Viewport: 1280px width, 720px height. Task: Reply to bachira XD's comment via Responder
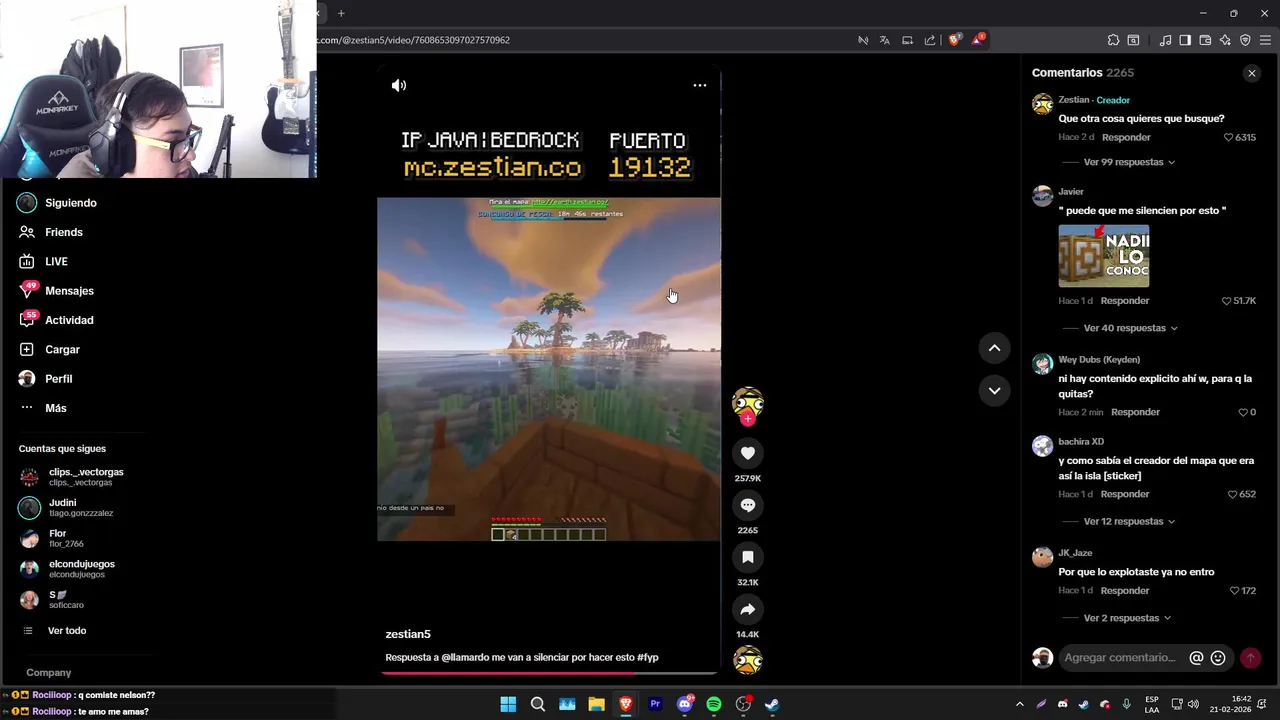[x=1124, y=494]
